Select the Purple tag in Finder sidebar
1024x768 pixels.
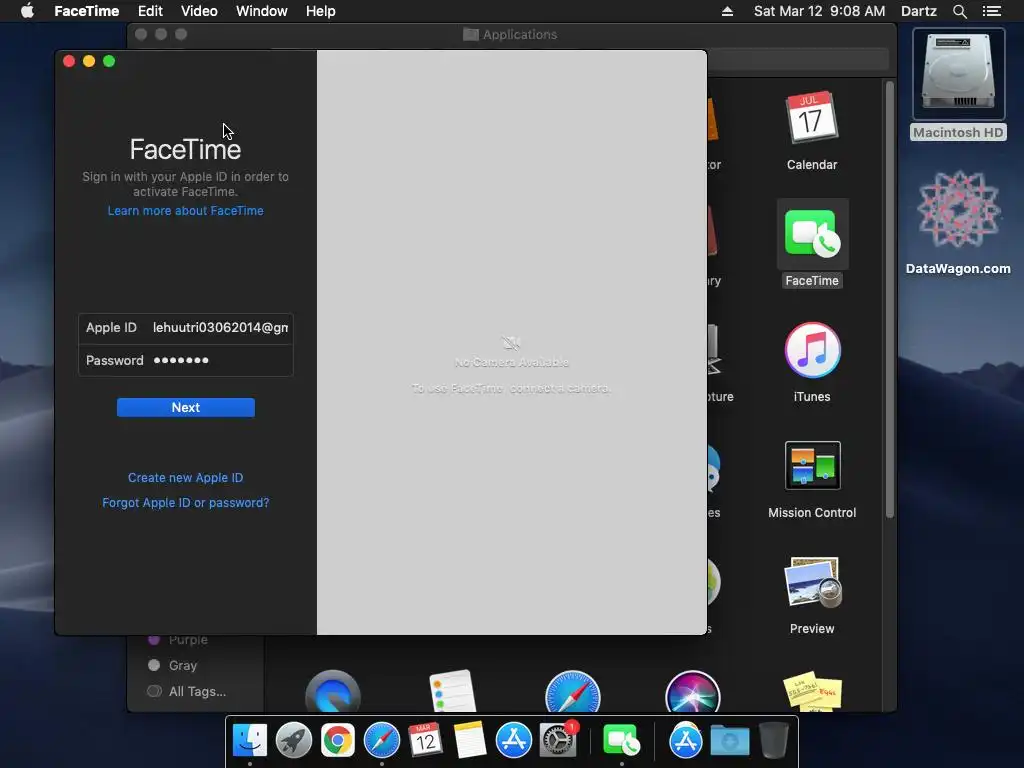coord(178,639)
